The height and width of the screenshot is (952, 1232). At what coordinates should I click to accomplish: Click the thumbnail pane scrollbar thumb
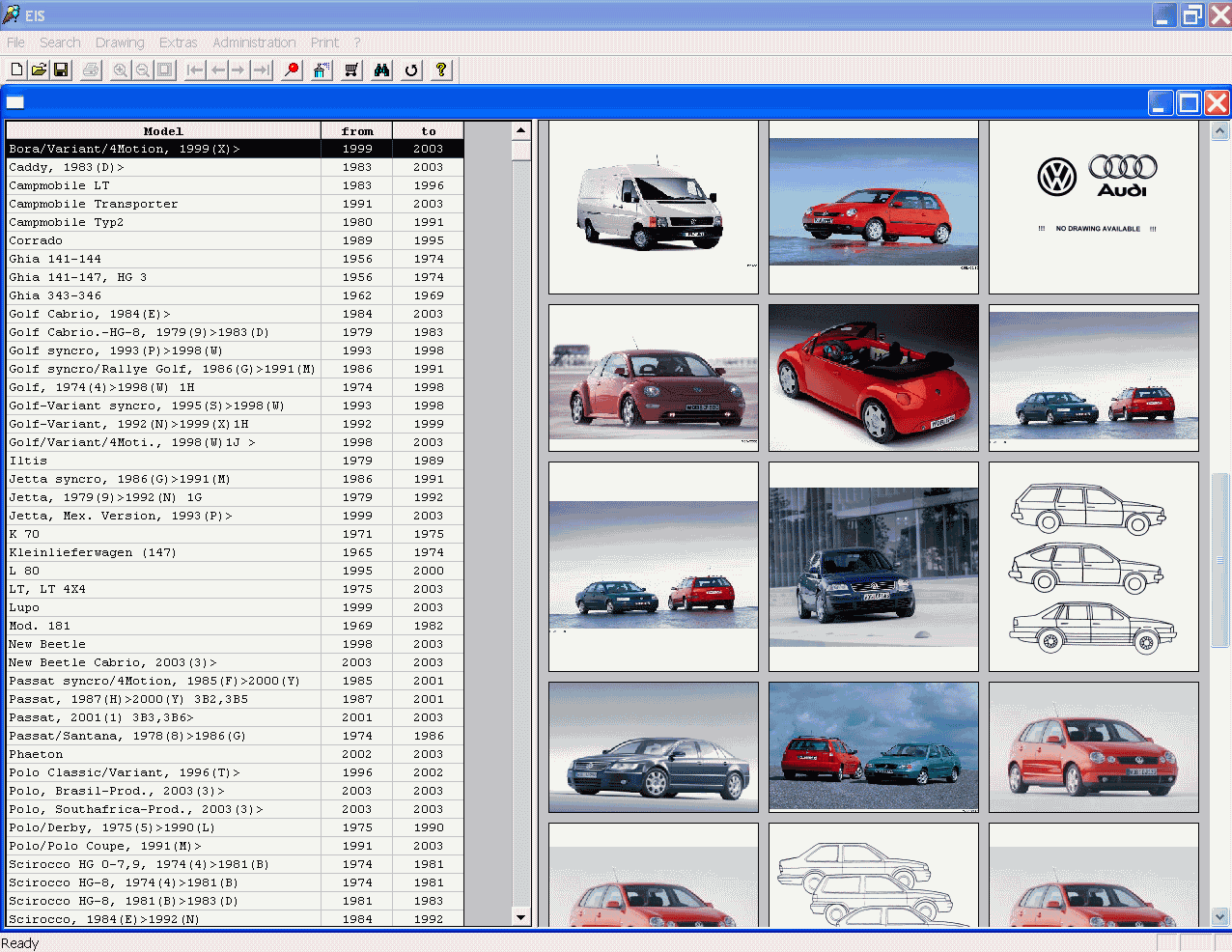pyautogui.click(x=1219, y=560)
